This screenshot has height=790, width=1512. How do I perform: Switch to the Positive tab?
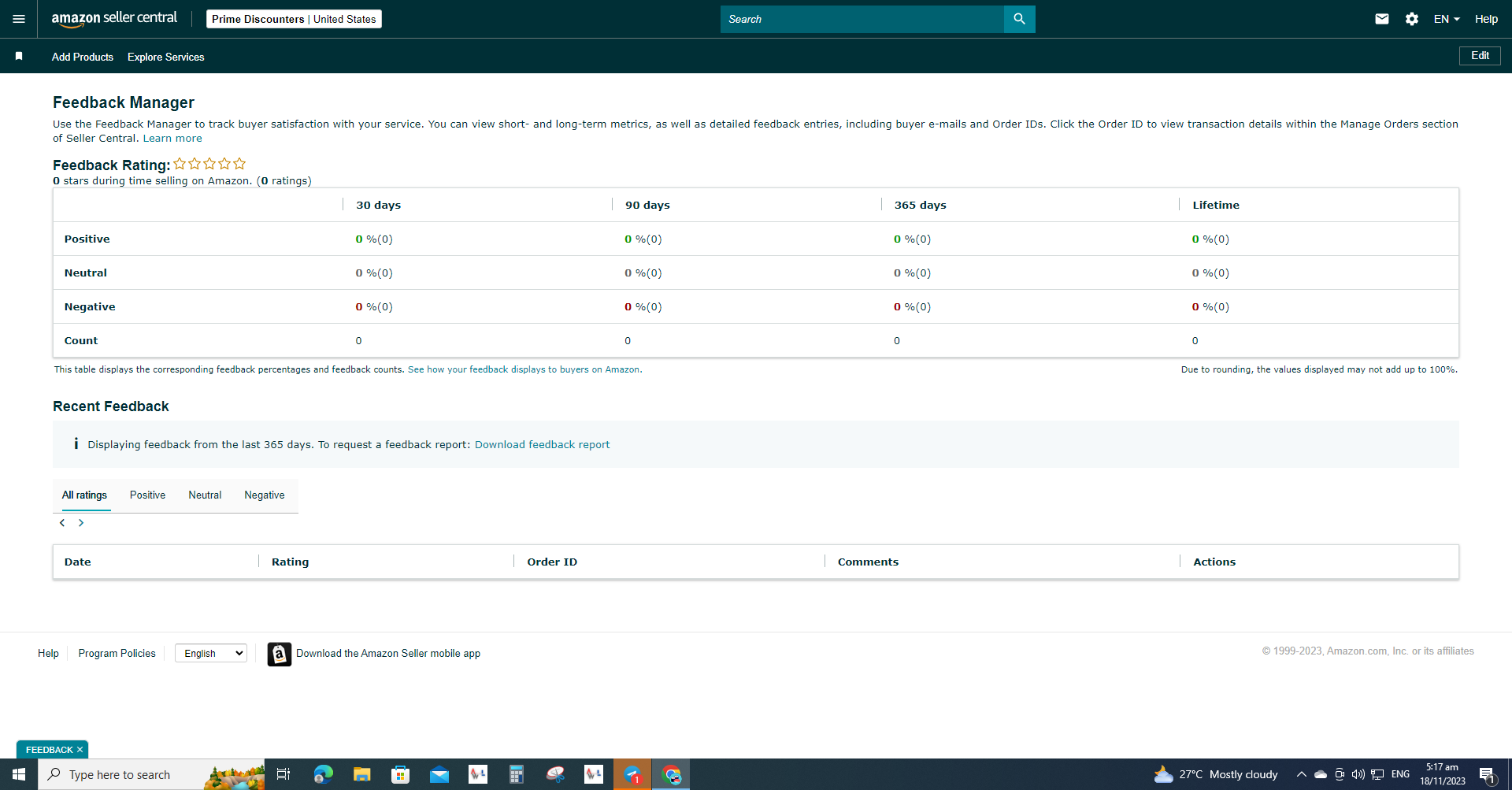coord(147,495)
